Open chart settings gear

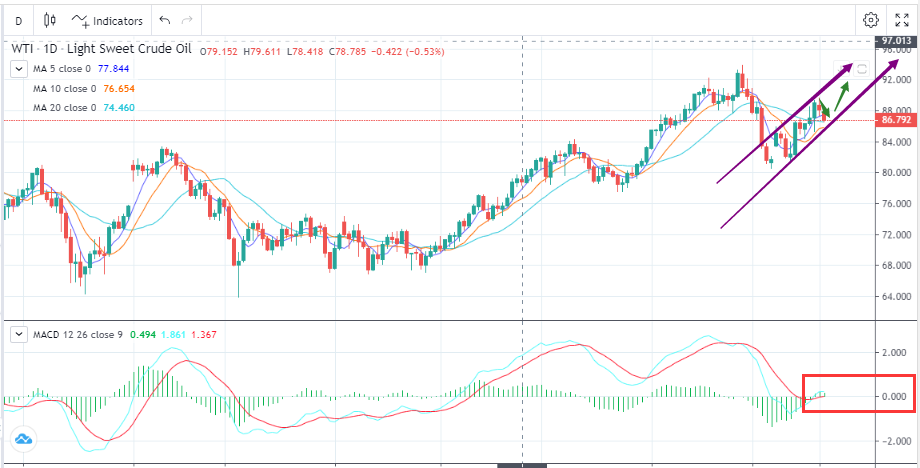[871, 20]
